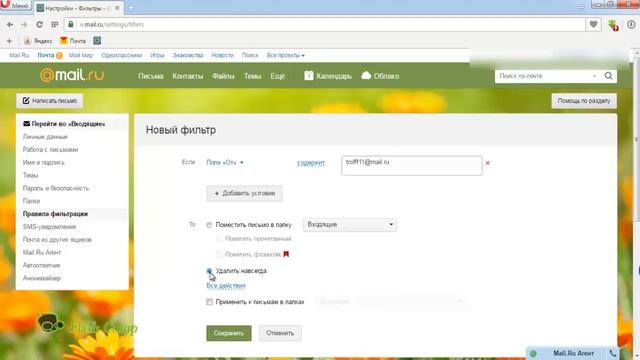The image size is (640, 360).
Task: Remove condition with red X icon
Action: tap(487, 163)
